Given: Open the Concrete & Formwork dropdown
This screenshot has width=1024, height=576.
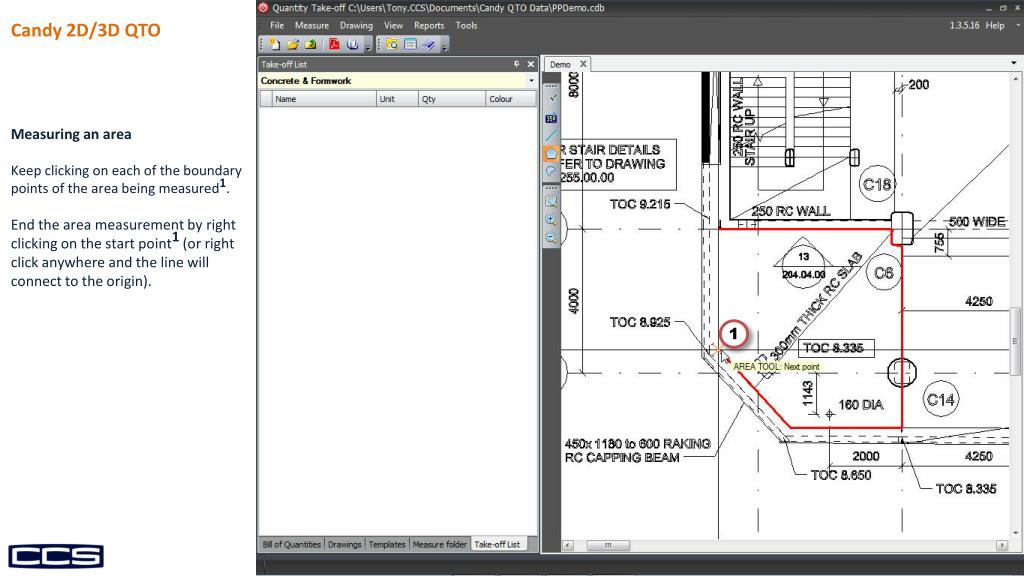Looking at the screenshot, I should tap(531, 81).
